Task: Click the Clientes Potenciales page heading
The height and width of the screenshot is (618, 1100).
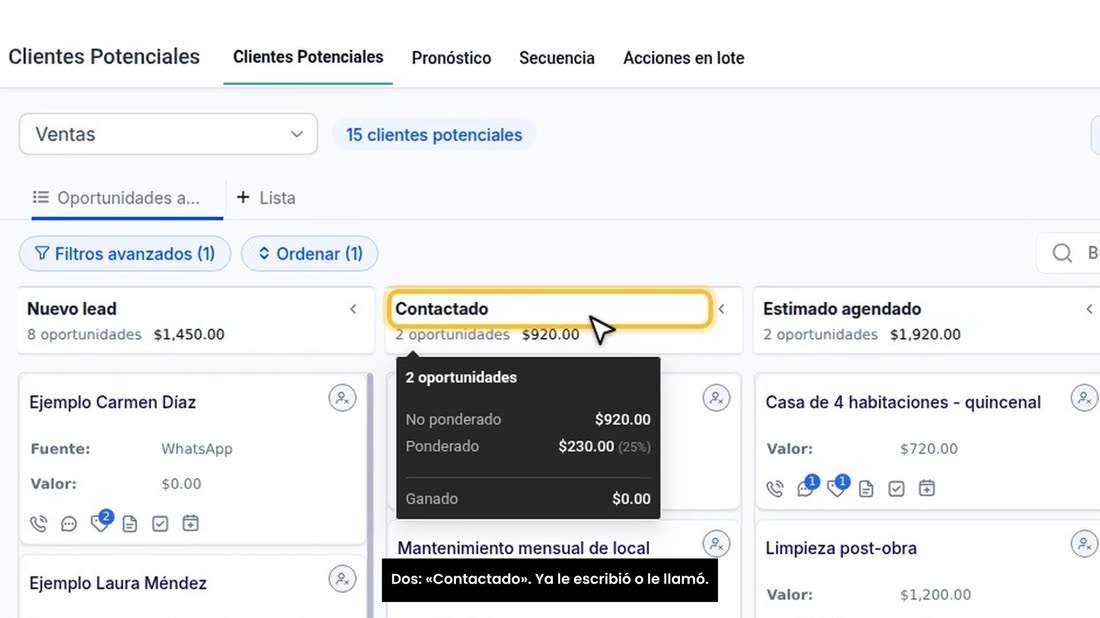Action: [x=104, y=56]
